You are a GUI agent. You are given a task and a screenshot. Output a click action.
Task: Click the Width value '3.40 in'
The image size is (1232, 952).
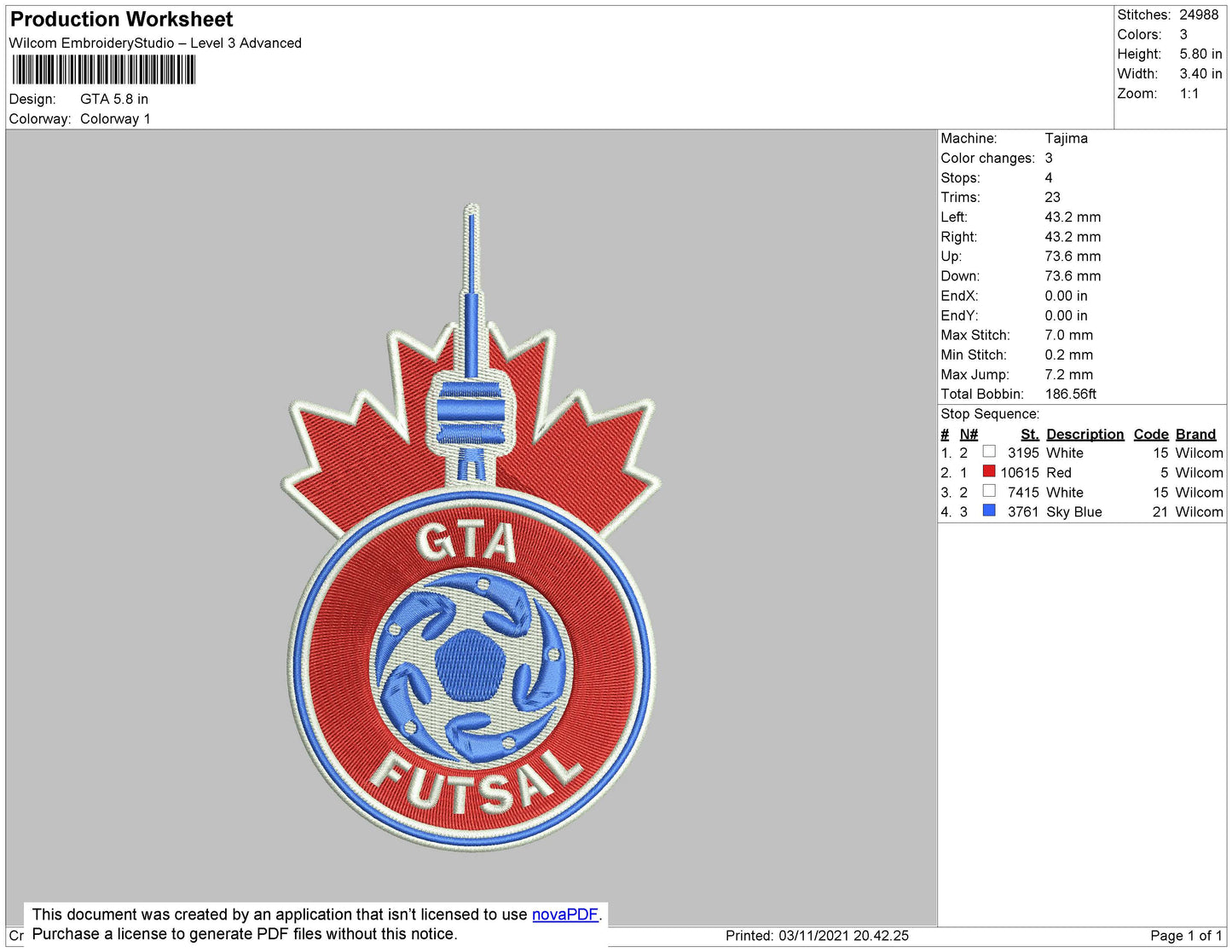coord(1200,73)
